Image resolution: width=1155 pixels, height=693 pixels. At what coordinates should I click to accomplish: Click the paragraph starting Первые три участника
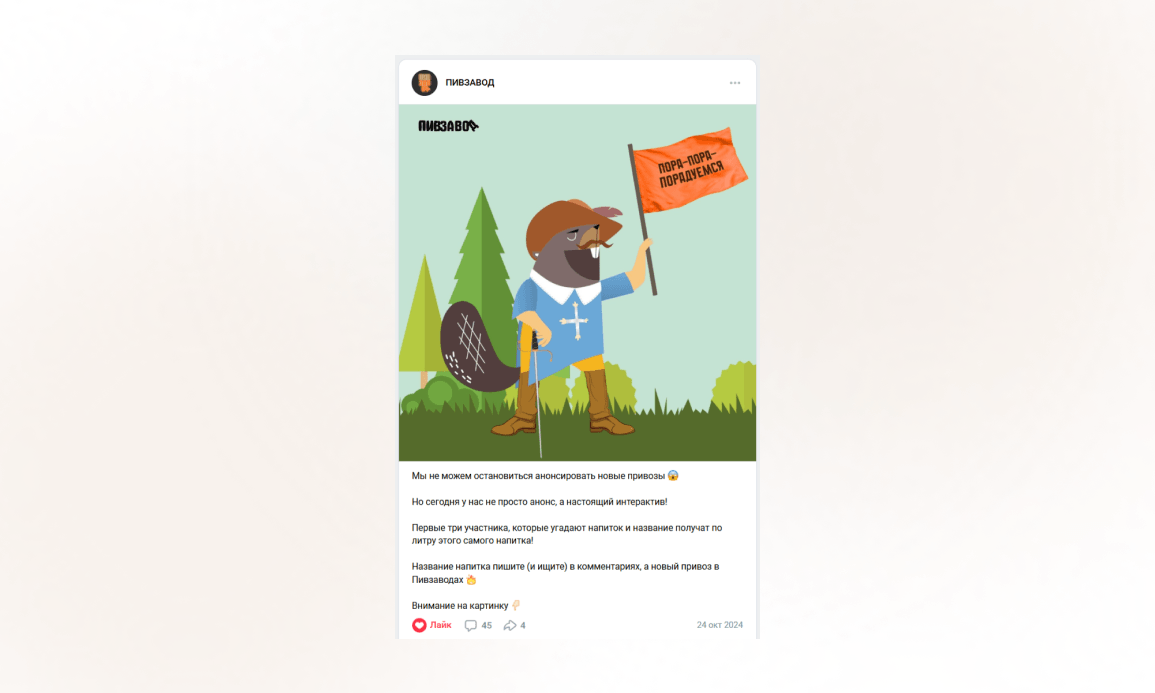pyautogui.click(x=566, y=534)
